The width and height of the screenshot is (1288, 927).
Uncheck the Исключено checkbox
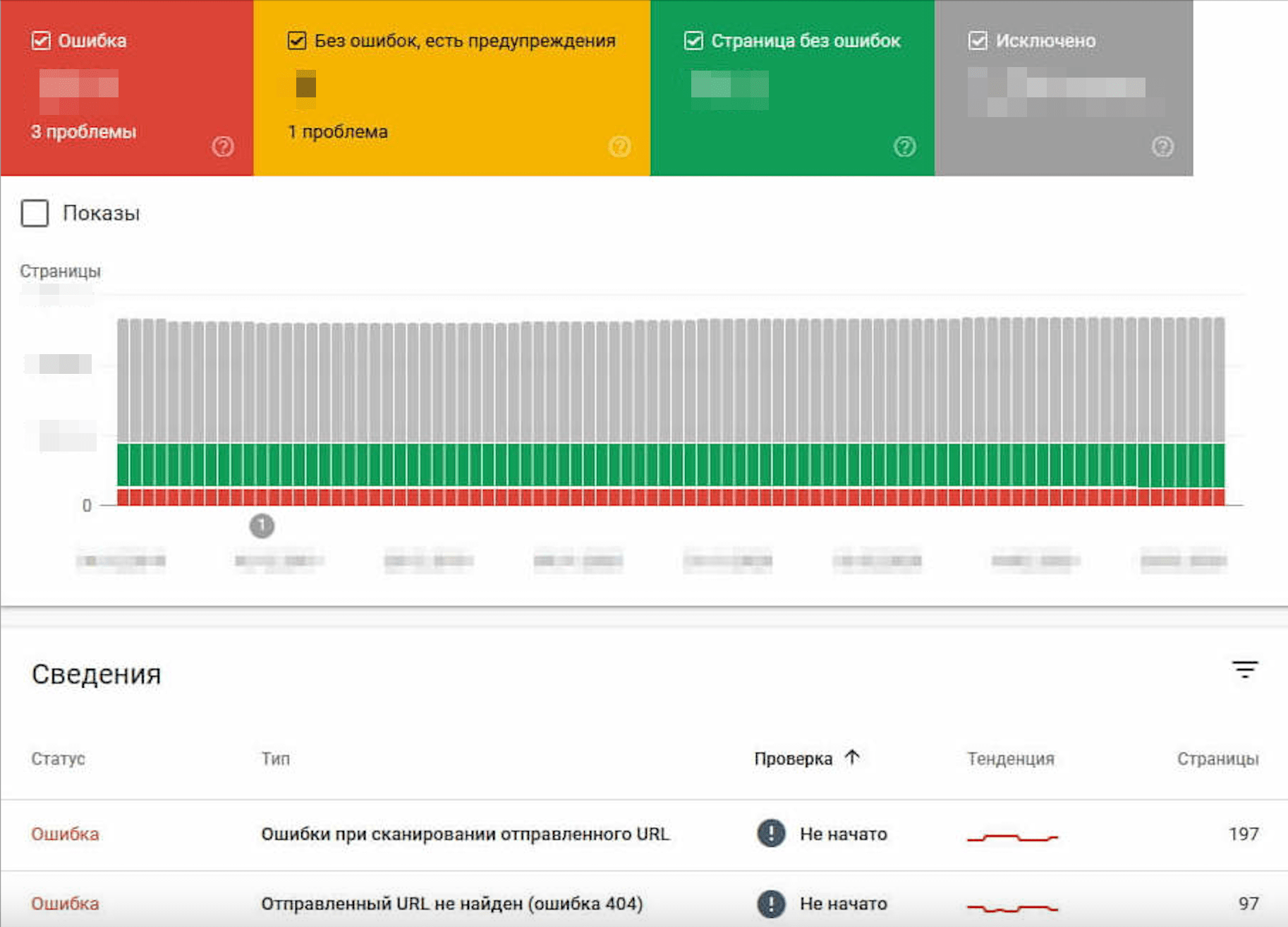pos(978,41)
